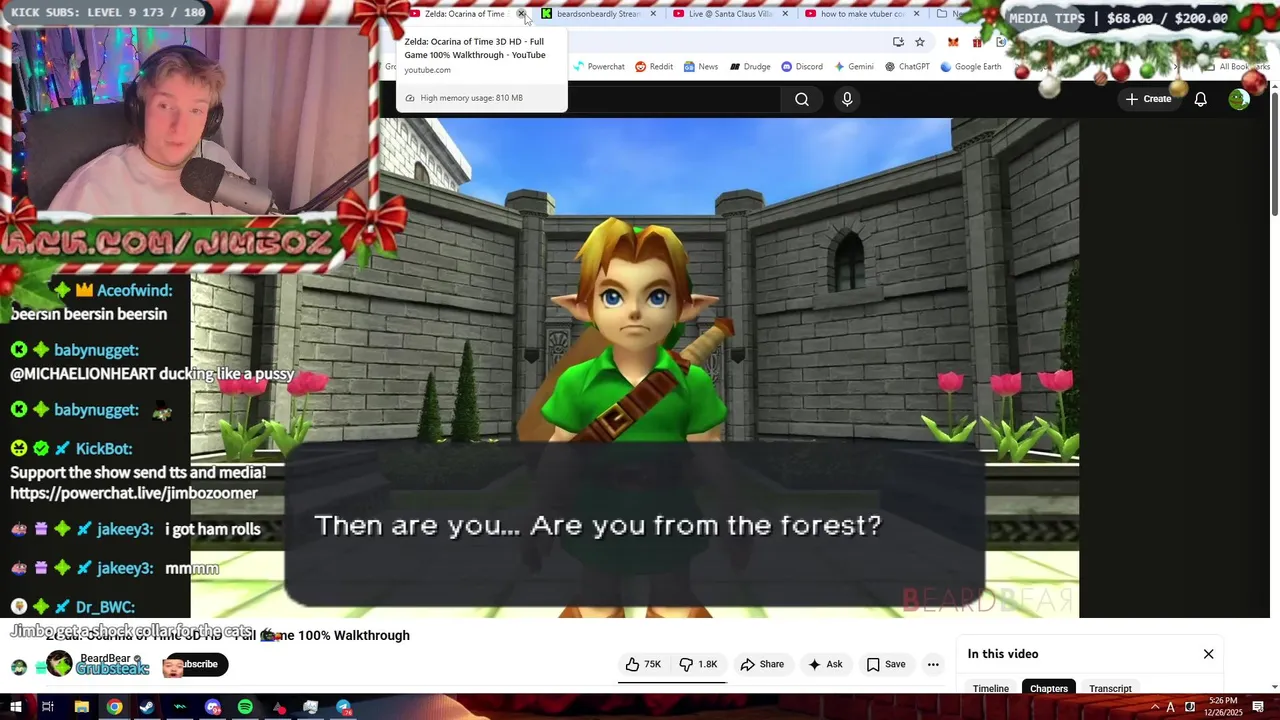Close the In this video panel
Image resolution: width=1280 pixels, height=720 pixels.
click(1208, 654)
